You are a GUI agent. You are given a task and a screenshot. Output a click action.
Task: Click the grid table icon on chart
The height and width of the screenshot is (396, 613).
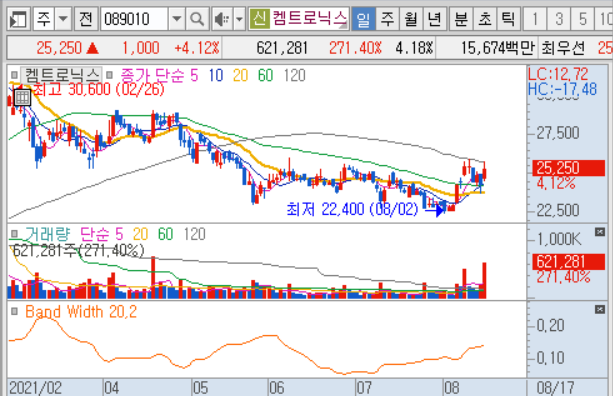[22, 97]
